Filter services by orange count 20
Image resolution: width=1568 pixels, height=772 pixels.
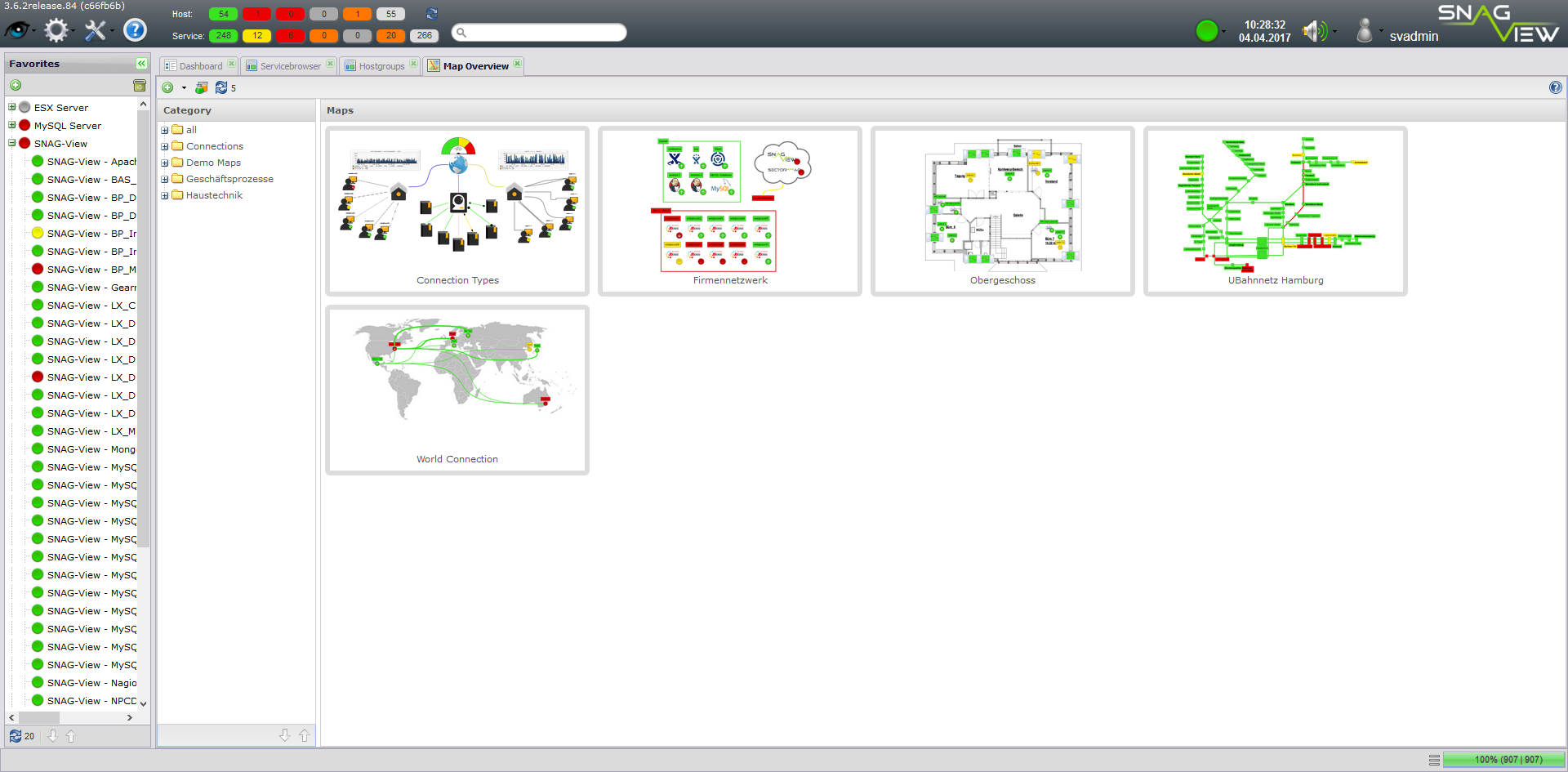[391, 35]
